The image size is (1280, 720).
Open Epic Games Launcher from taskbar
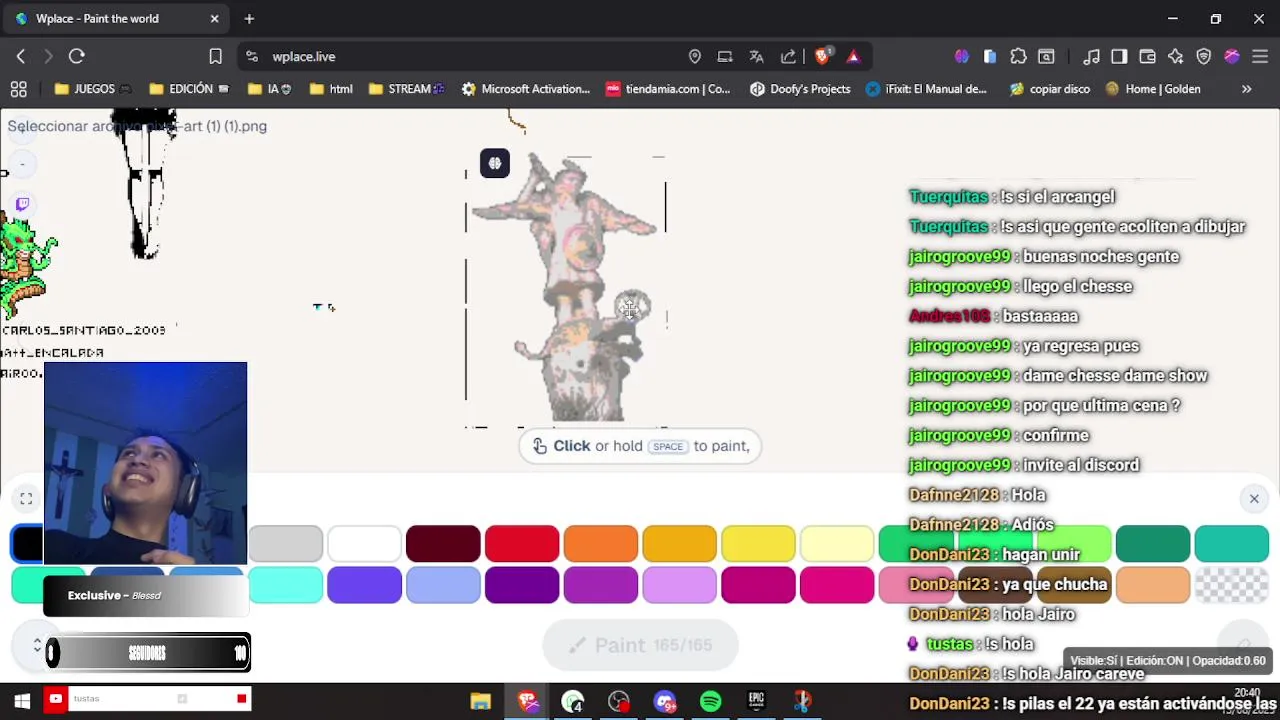[x=757, y=701]
